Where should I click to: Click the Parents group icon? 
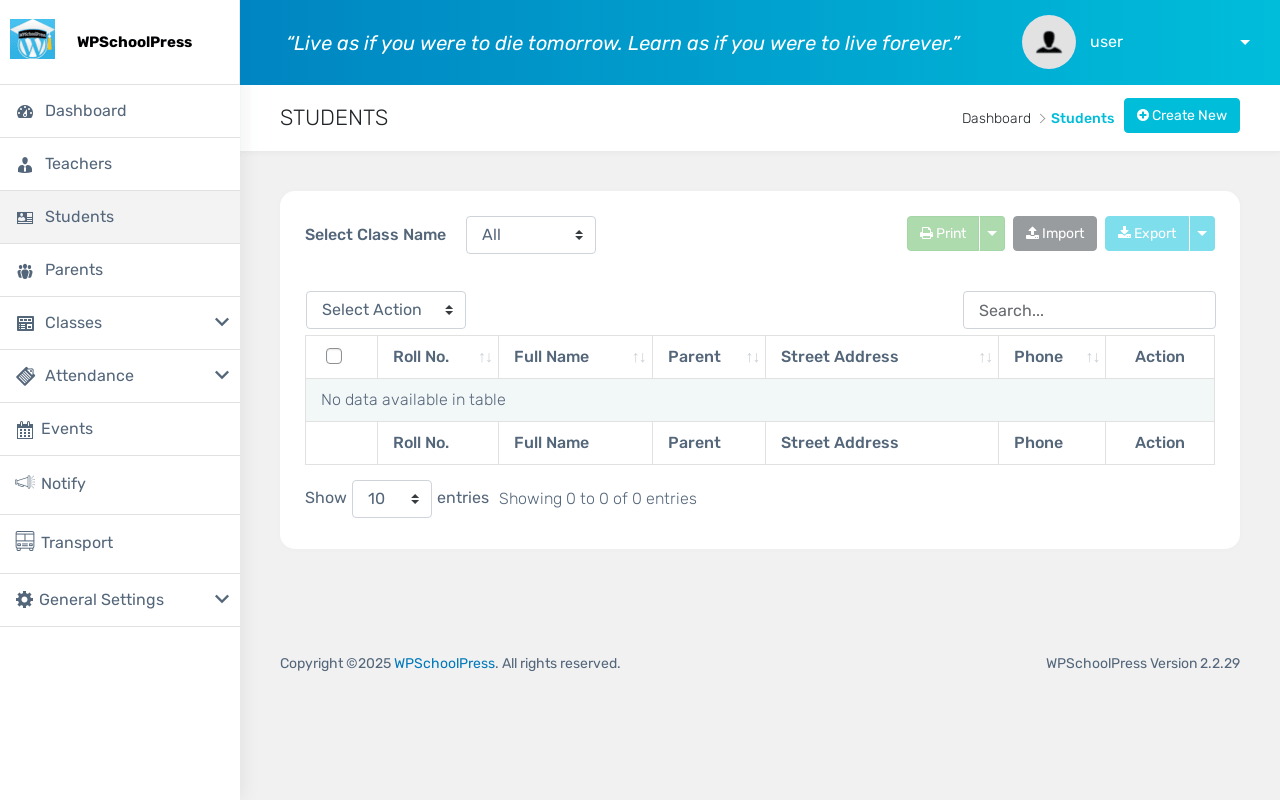click(x=25, y=270)
